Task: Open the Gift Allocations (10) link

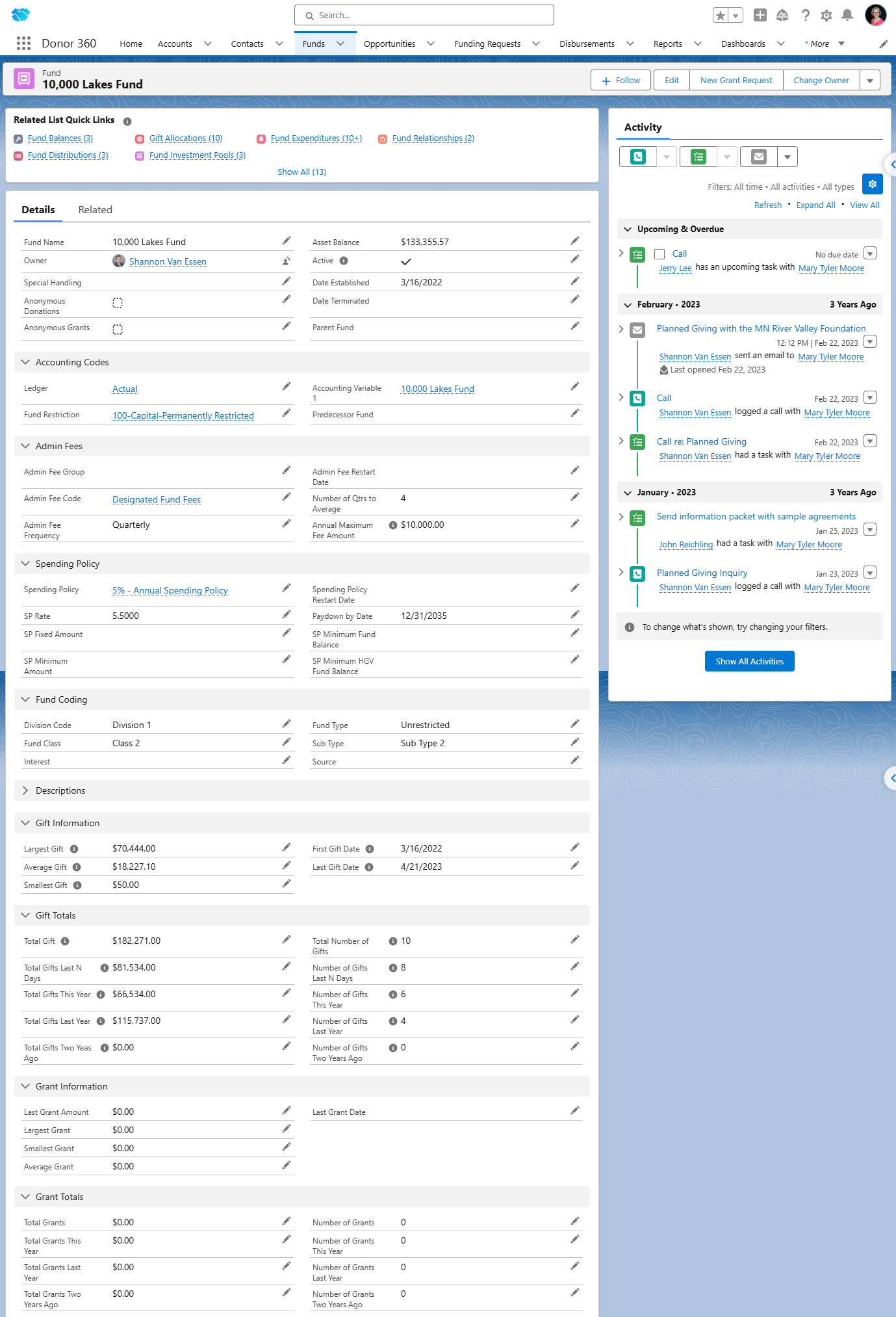Action: 186,138
